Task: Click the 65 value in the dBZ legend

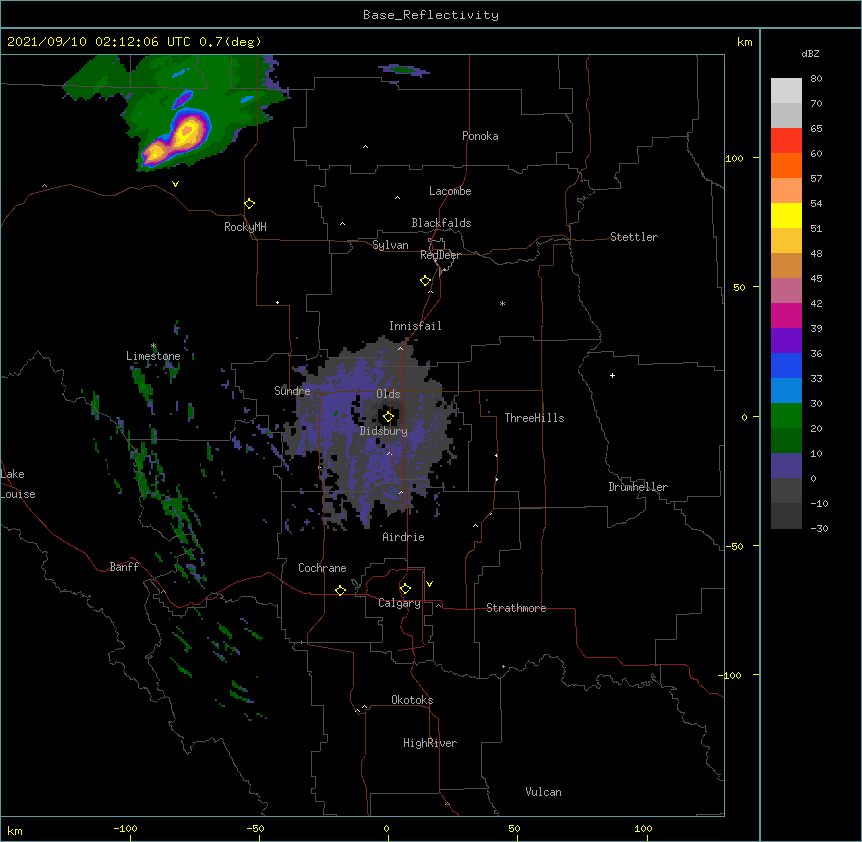Action: (x=816, y=129)
